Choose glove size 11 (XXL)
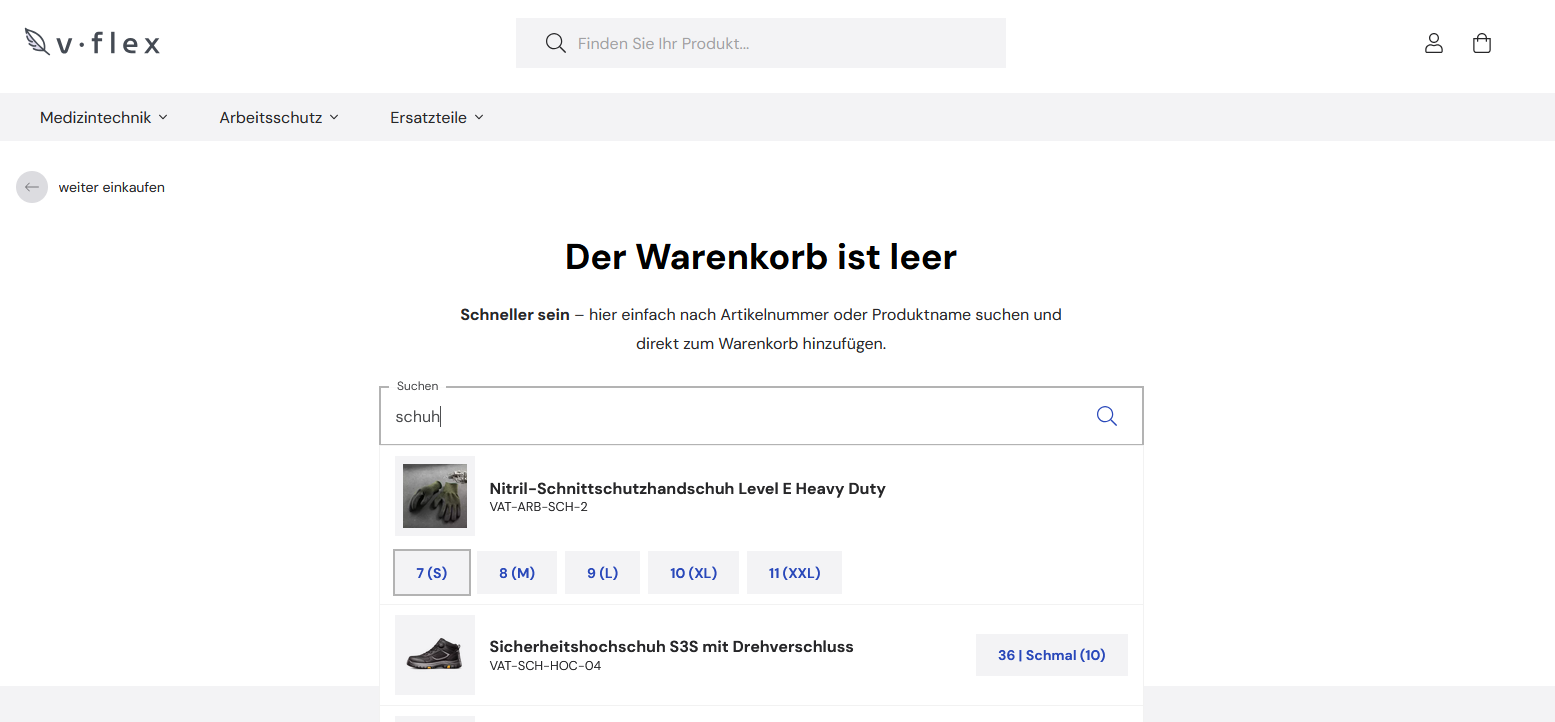This screenshot has height=722, width=1555. (794, 573)
